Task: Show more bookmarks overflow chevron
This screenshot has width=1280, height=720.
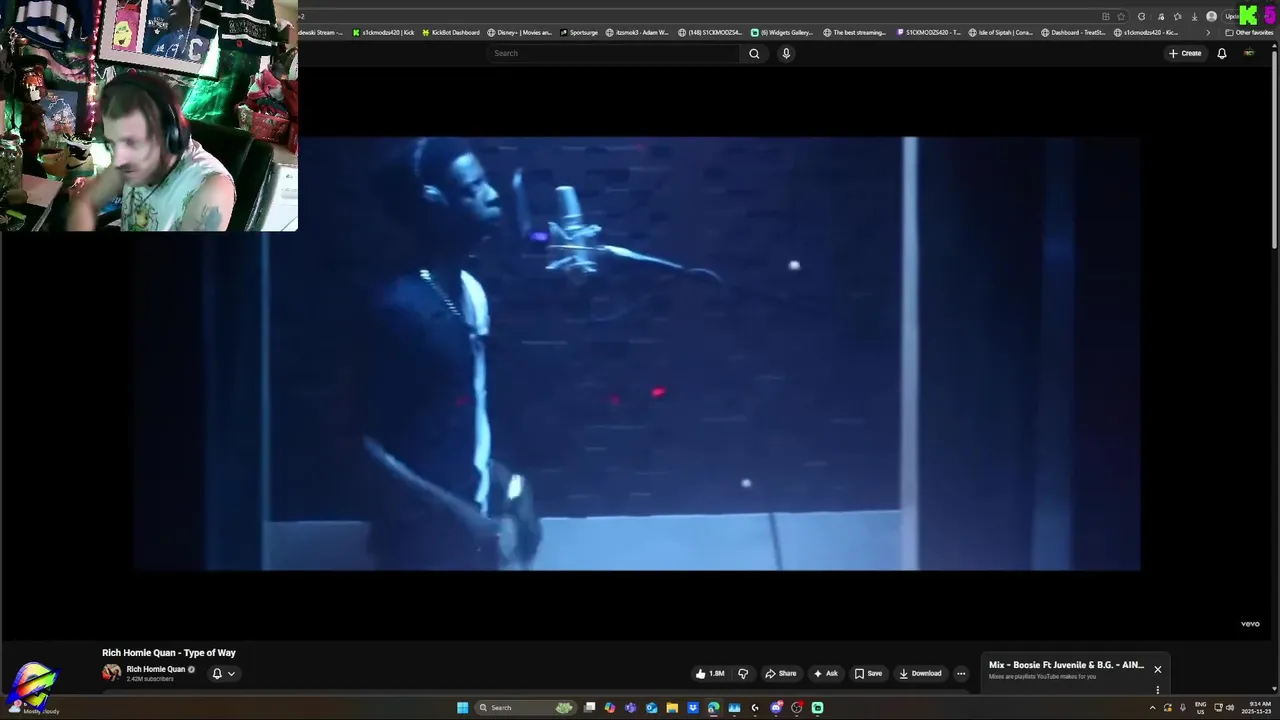Action: [x=1208, y=32]
